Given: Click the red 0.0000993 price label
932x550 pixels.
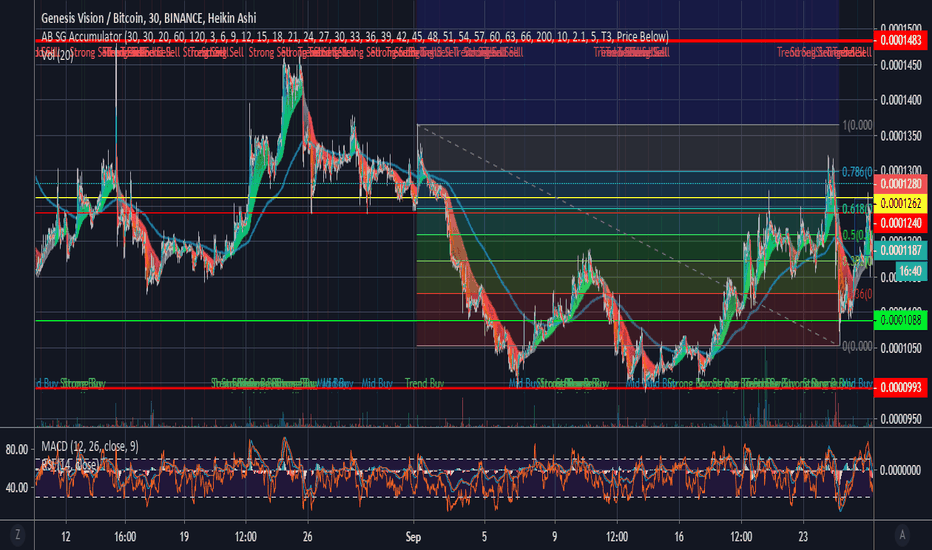Looking at the screenshot, I should pos(900,388).
